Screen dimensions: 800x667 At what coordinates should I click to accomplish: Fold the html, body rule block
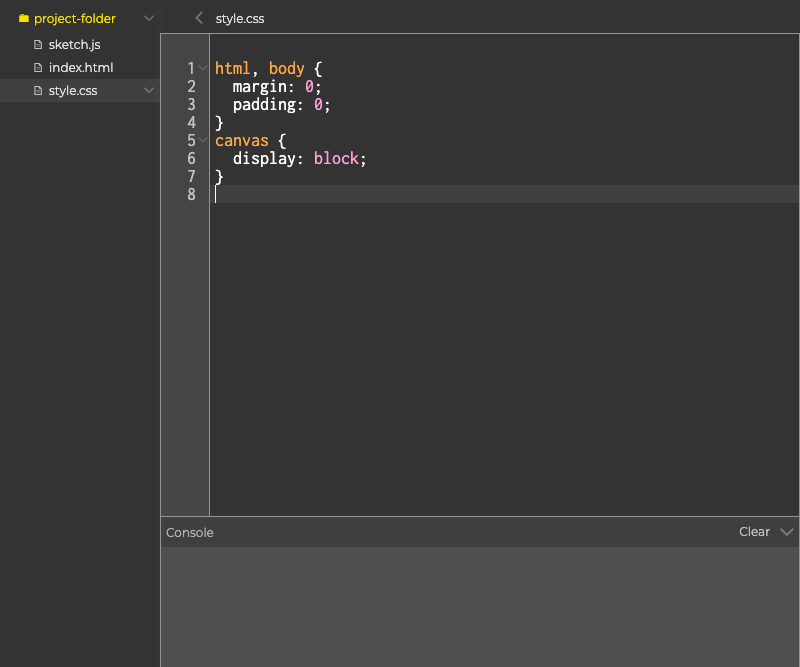[x=204, y=68]
